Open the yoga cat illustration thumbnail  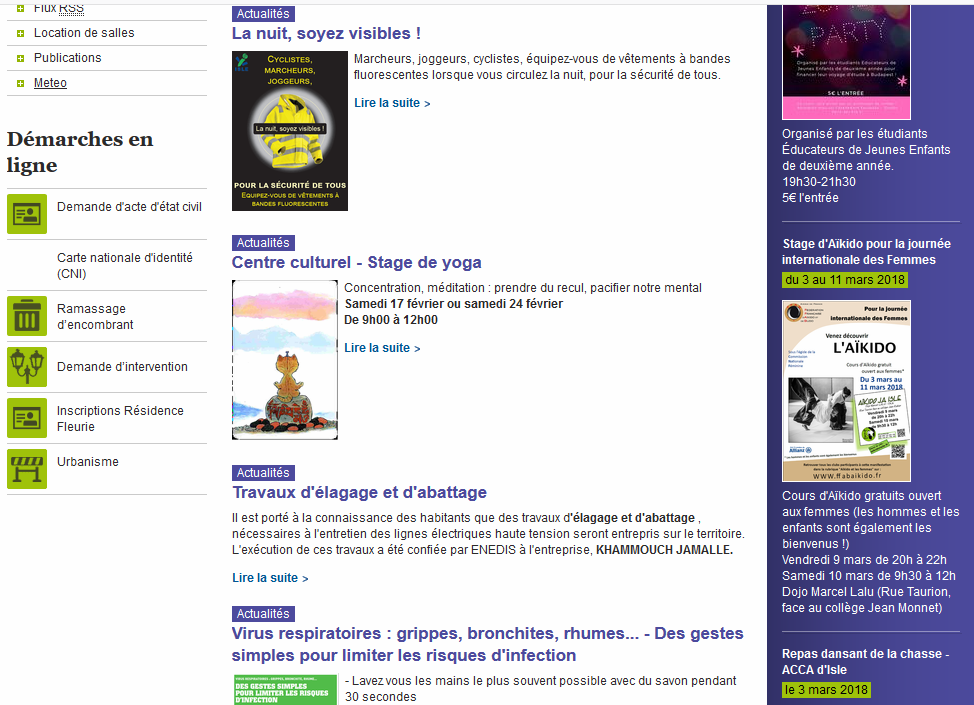285,360
